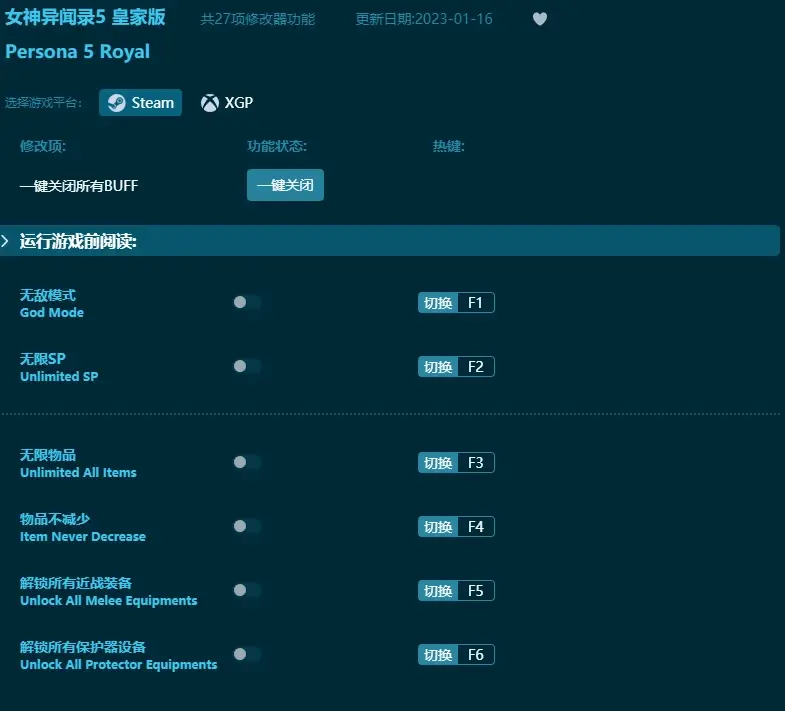Click the F5 hotkey switch button
The height and width of the screenshot is (711, 785).
point(456,591)
